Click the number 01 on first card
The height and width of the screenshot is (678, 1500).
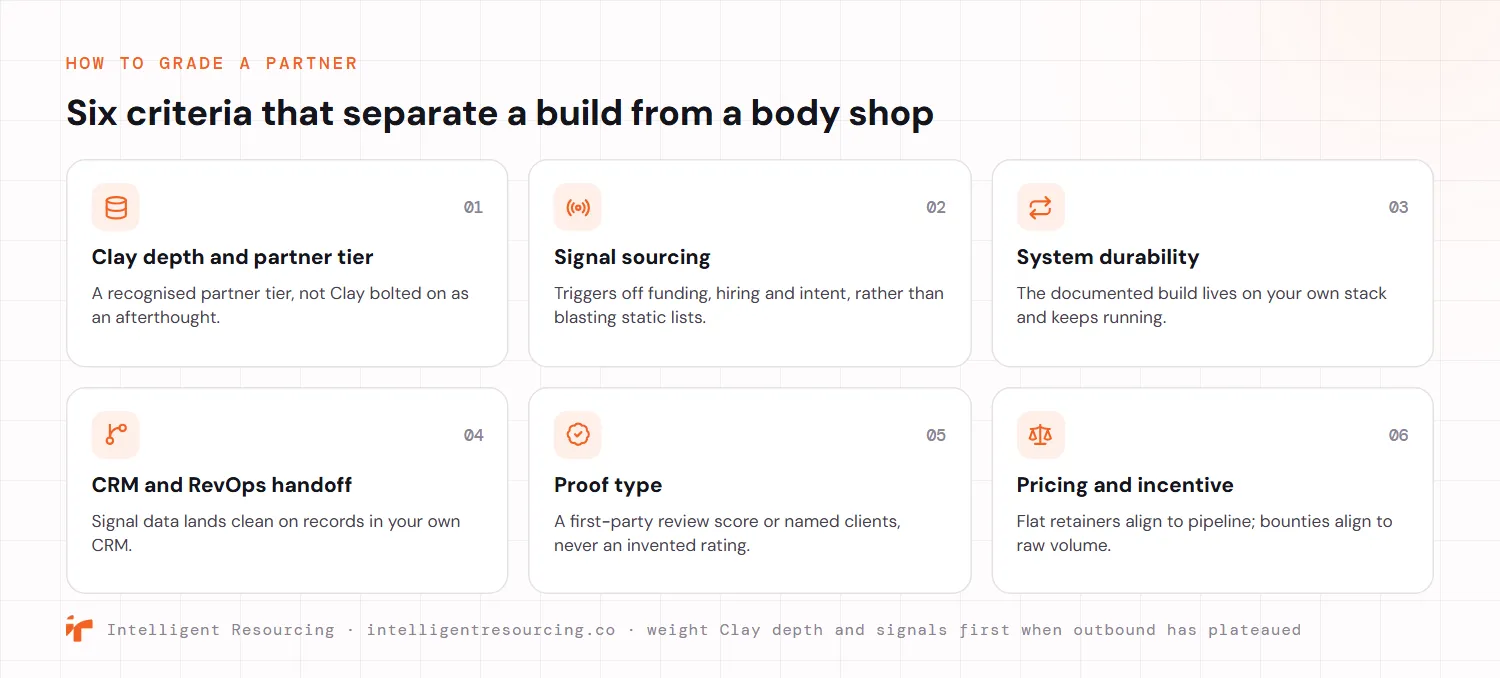[473, 207]
